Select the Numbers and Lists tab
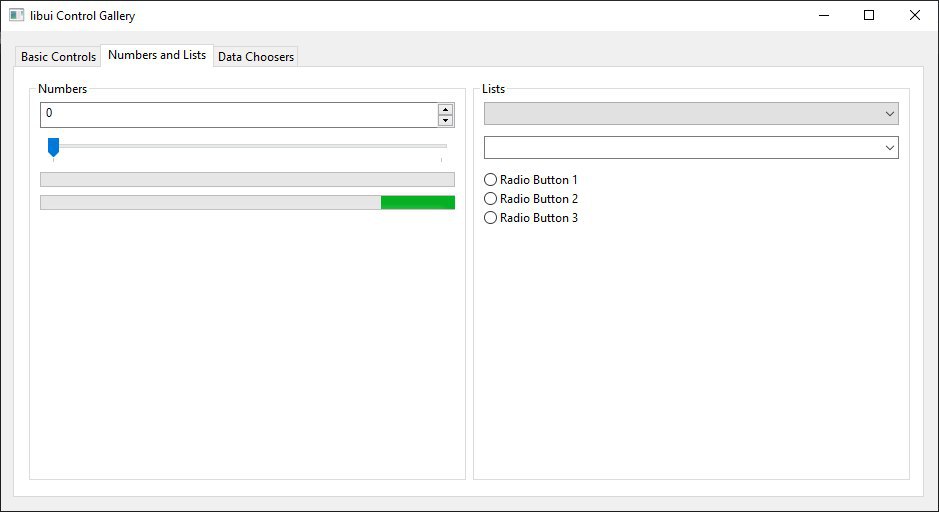The width and height of the screenshot is (939, 512). tap(157, 55)
